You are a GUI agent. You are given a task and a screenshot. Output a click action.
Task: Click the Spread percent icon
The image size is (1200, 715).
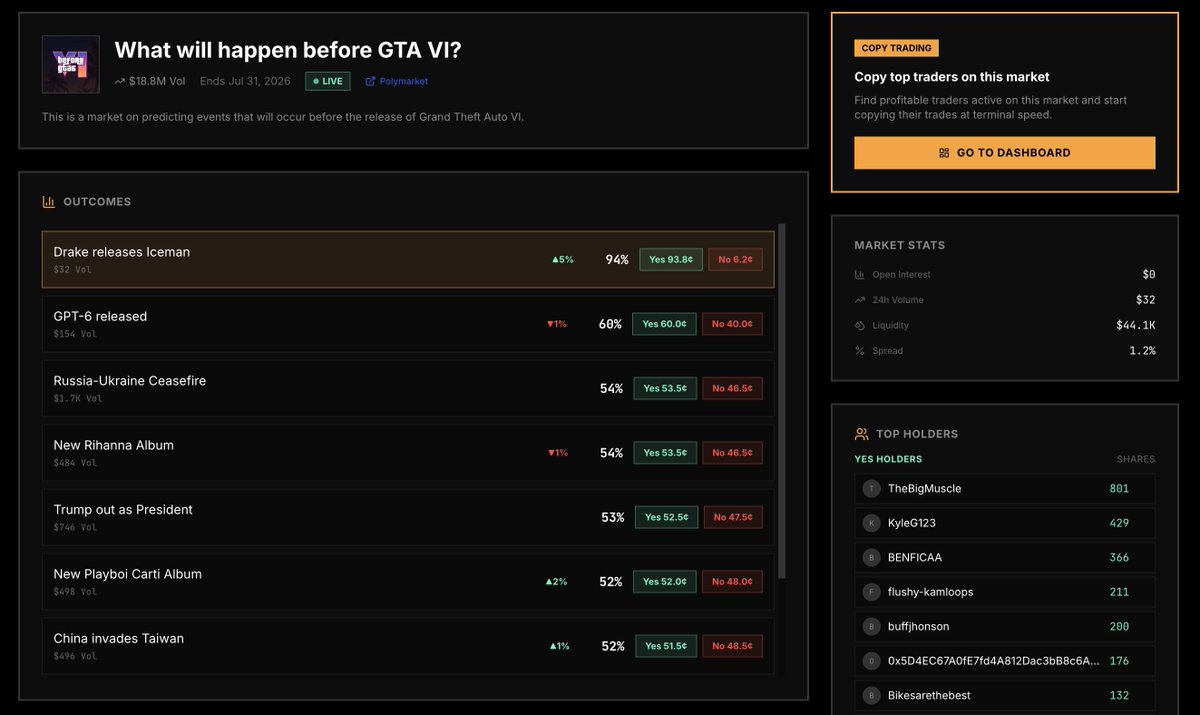[x=860, y=351]
